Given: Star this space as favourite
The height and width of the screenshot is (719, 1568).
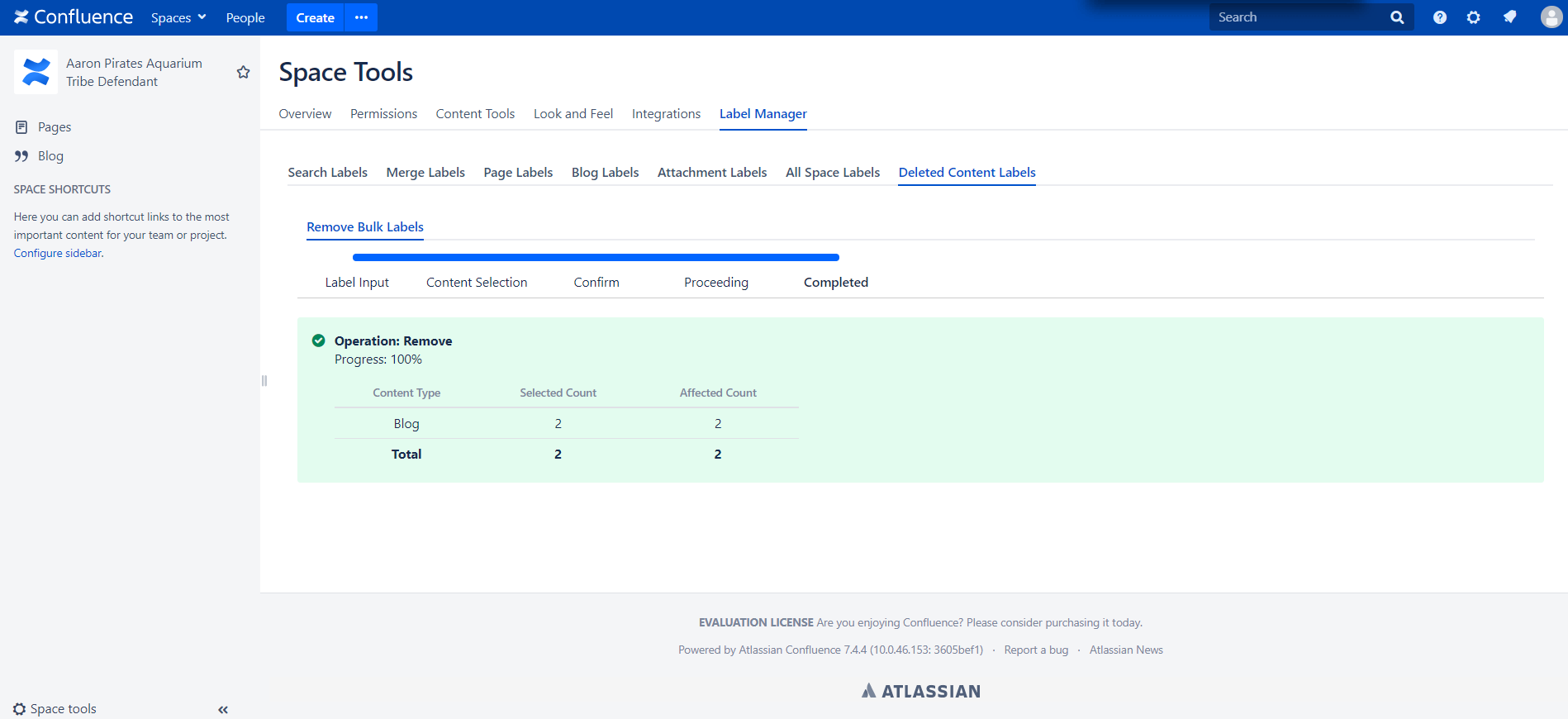Looking at the screenshot, I should [243, 72].
